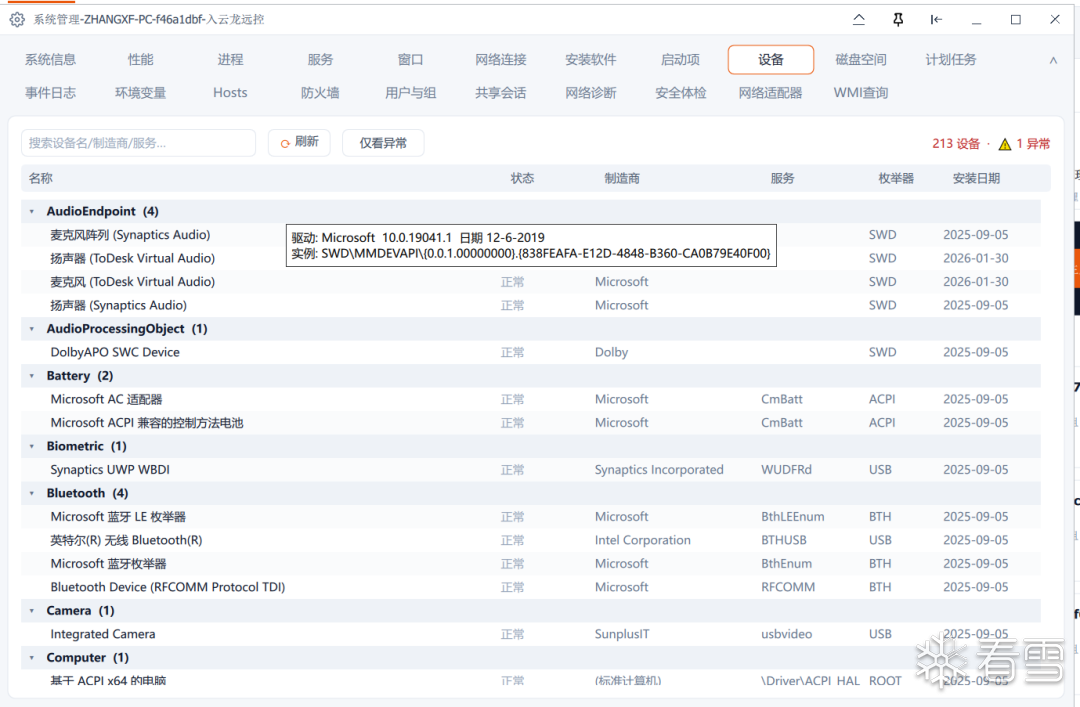Go to the 共享会话 tab
1080x707 pixels.
501,92
